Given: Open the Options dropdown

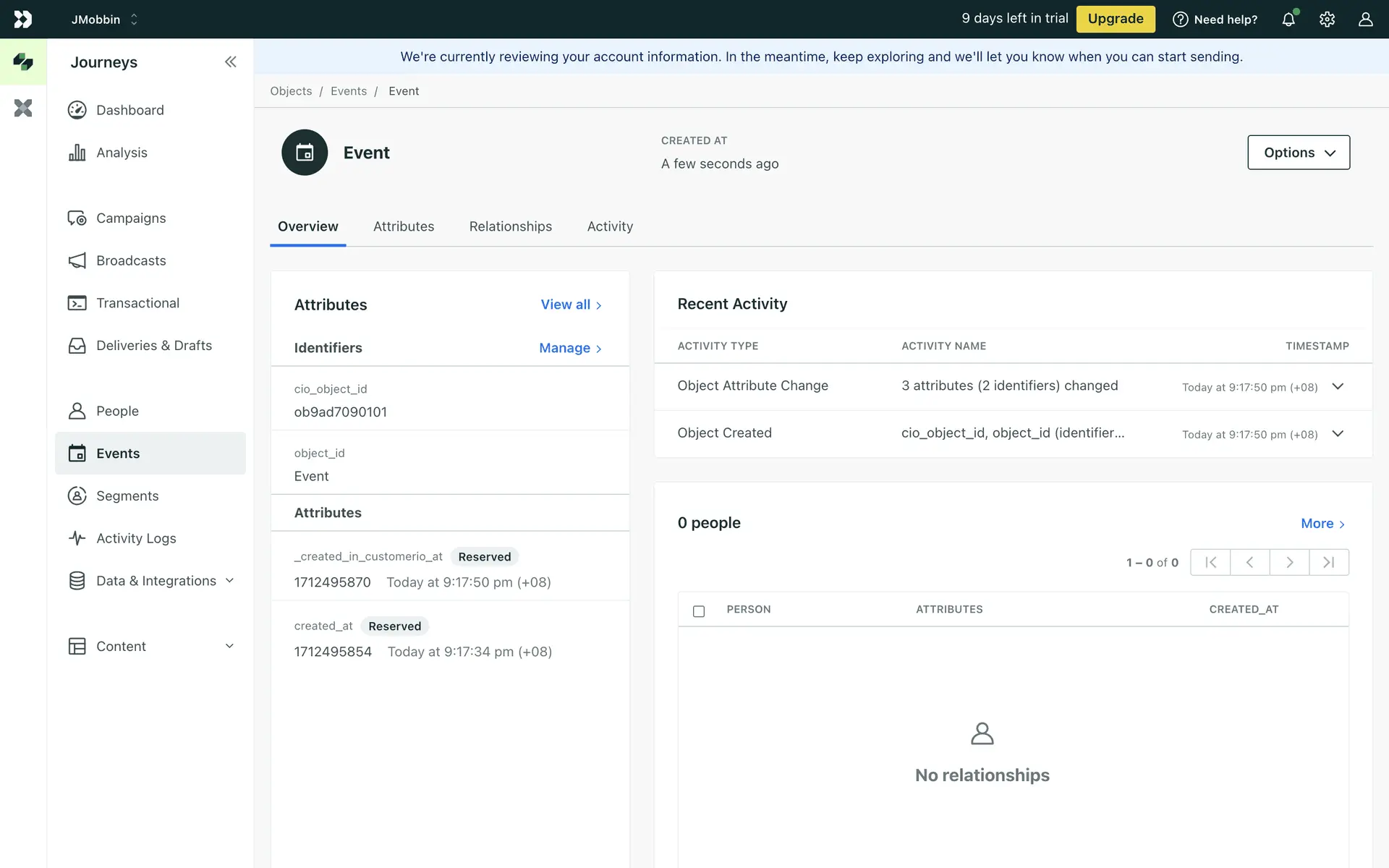Looking at the screenshot, I should coord(1299,153).
